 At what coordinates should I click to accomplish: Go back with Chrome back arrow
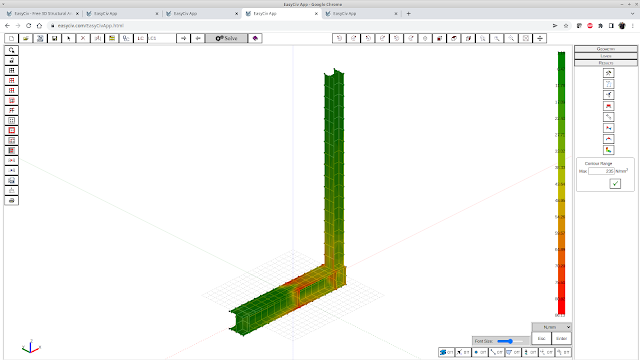click(x=7, y=26)
